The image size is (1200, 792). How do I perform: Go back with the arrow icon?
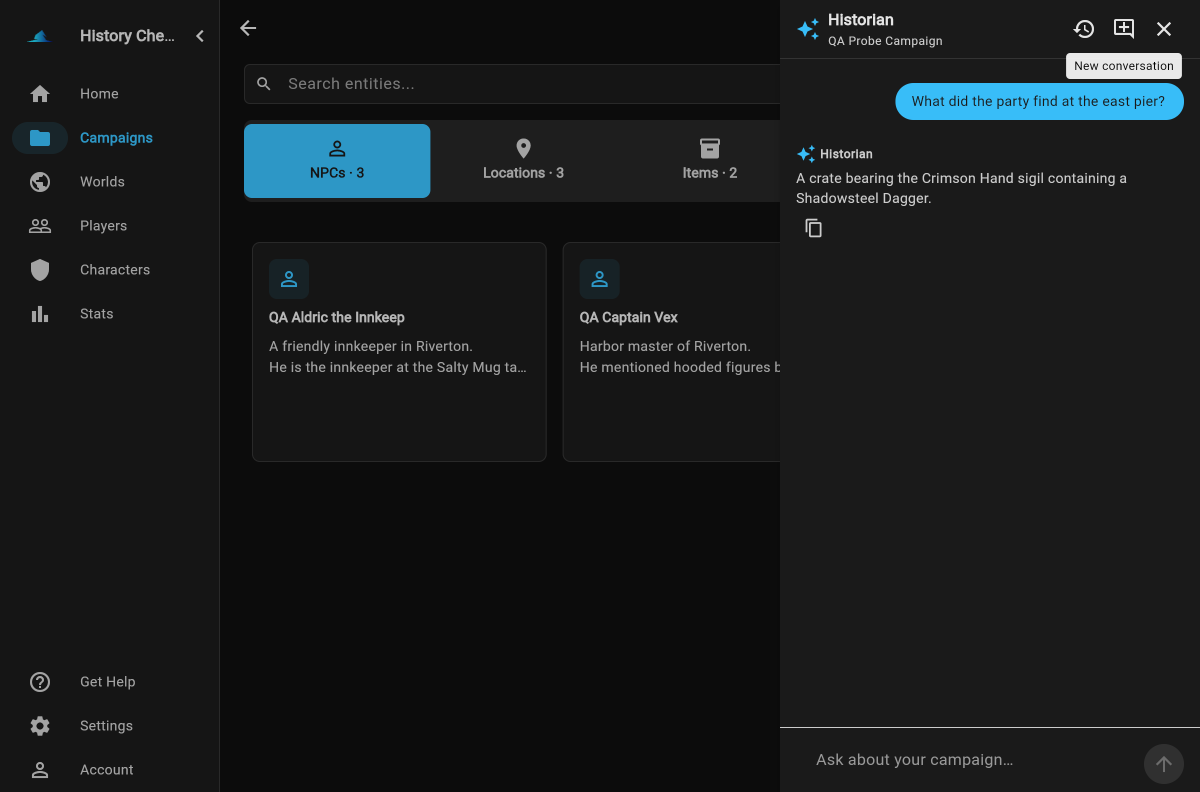(248, 28)
